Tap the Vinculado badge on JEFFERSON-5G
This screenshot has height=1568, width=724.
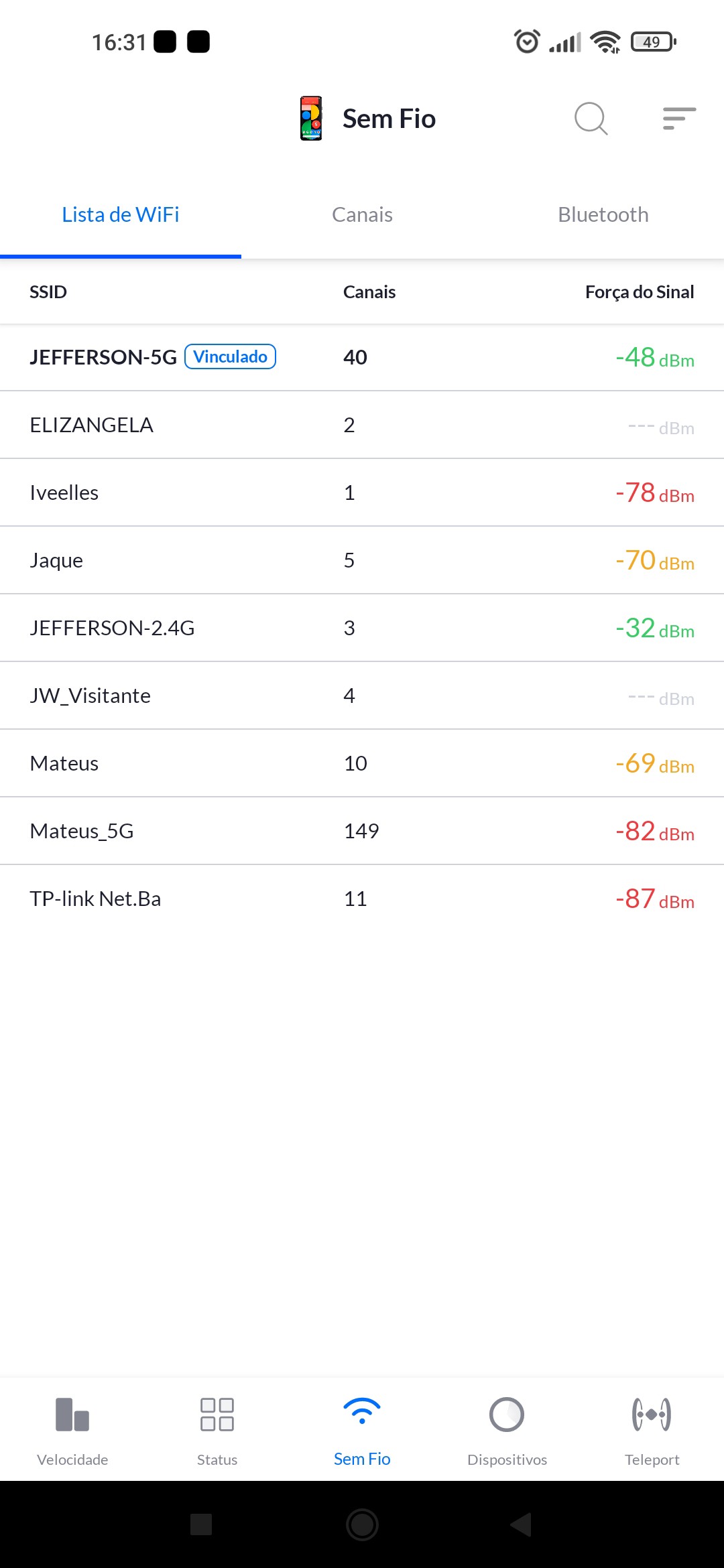pos(230,356)
